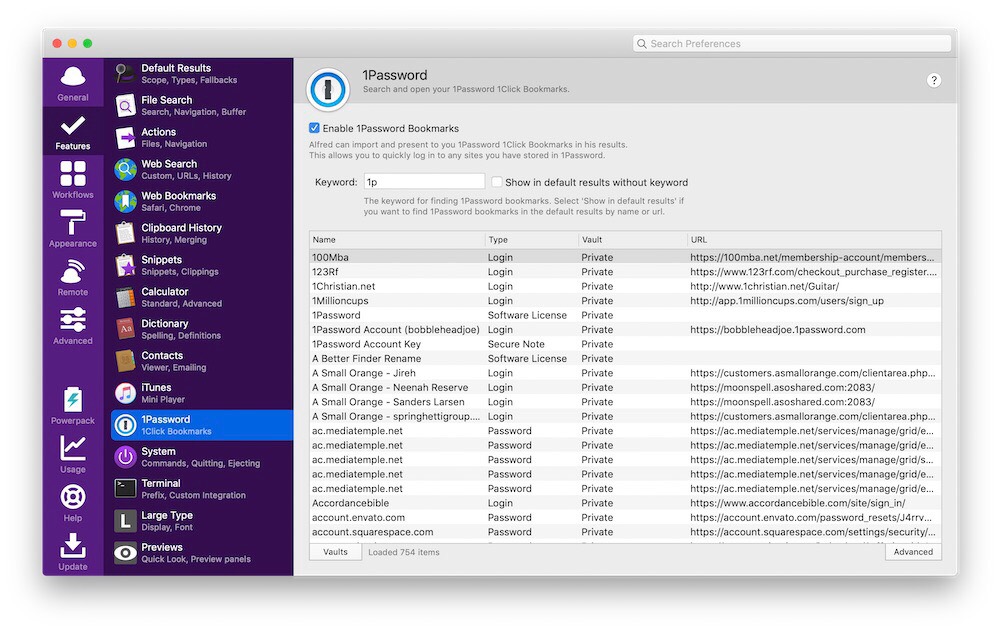This screenshot has width=1000, height=632.
Task: Select the 1Christian.net row
Action: (x=625, y=286)
